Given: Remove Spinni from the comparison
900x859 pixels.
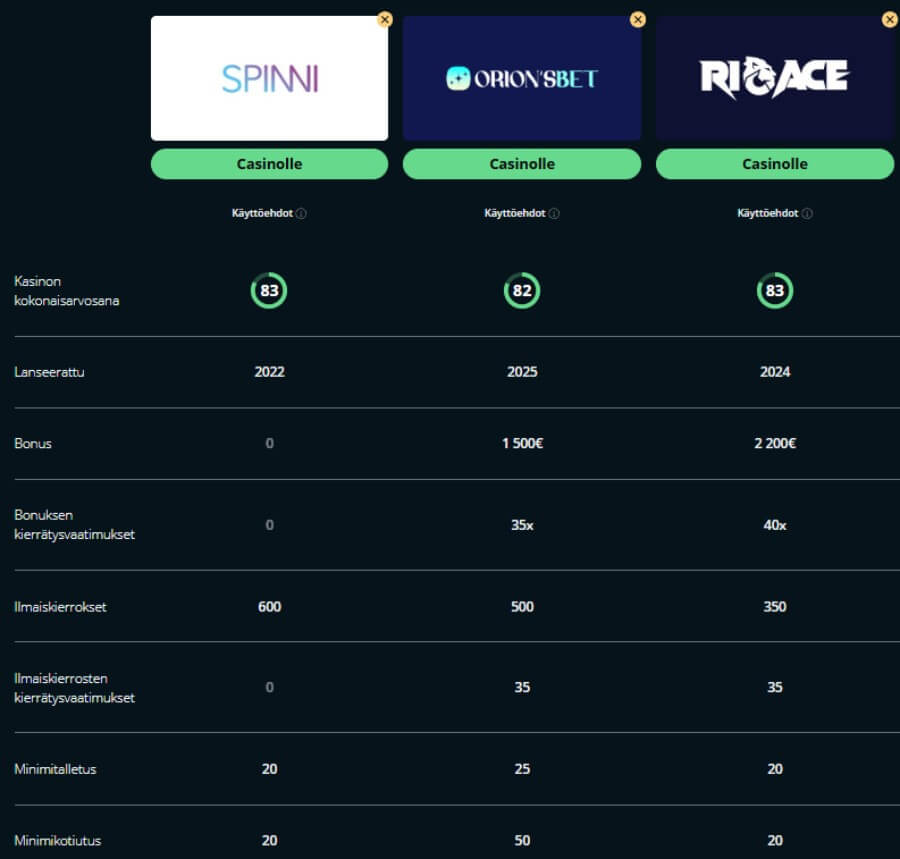Looking at the screenshot, I should click(x=385, y=20).
